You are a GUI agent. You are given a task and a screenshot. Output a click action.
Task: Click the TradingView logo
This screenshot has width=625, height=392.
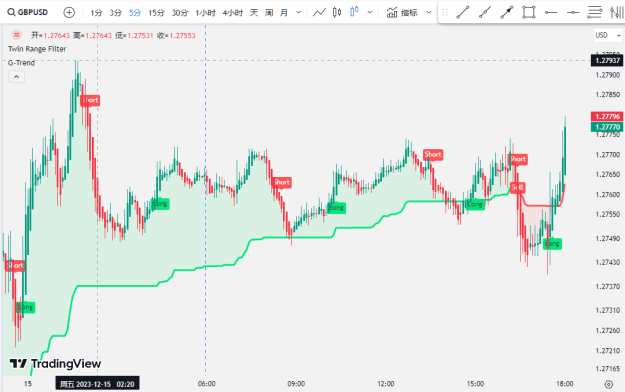[55, 364]
